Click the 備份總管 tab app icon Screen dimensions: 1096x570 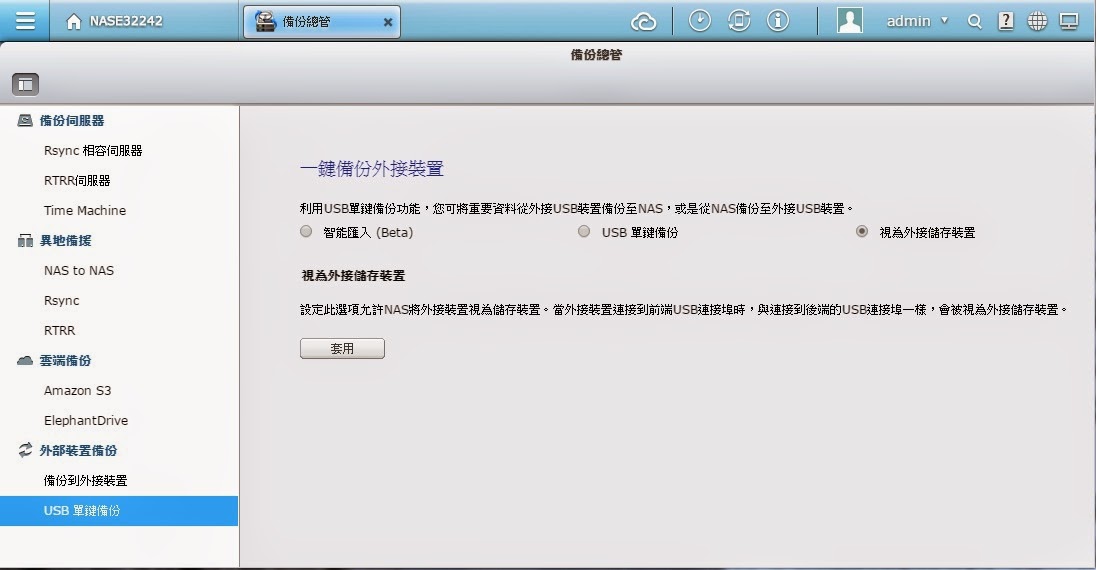[265, 22]
